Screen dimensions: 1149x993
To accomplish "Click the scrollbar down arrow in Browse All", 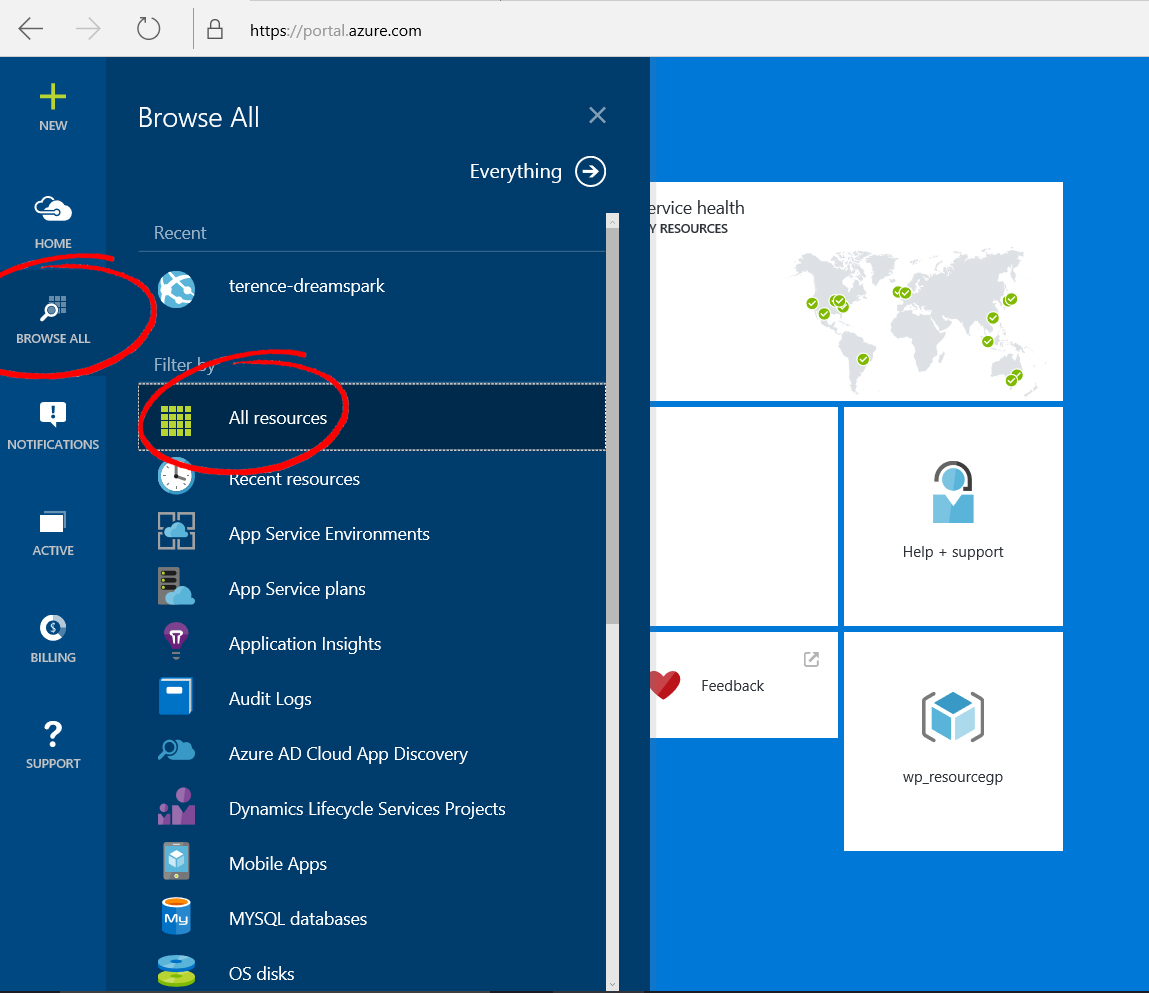I will (613, 984).
